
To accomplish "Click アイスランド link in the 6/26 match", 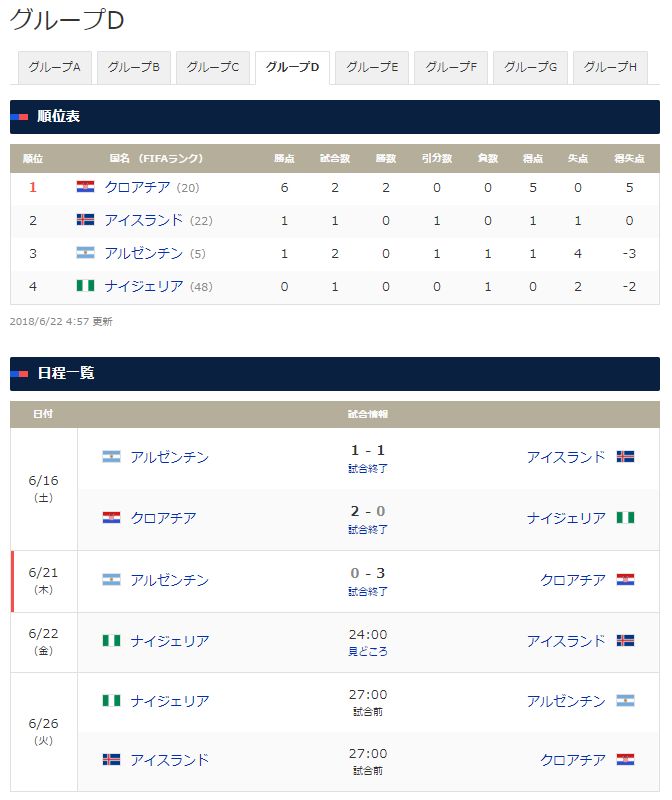I will 170,760.
